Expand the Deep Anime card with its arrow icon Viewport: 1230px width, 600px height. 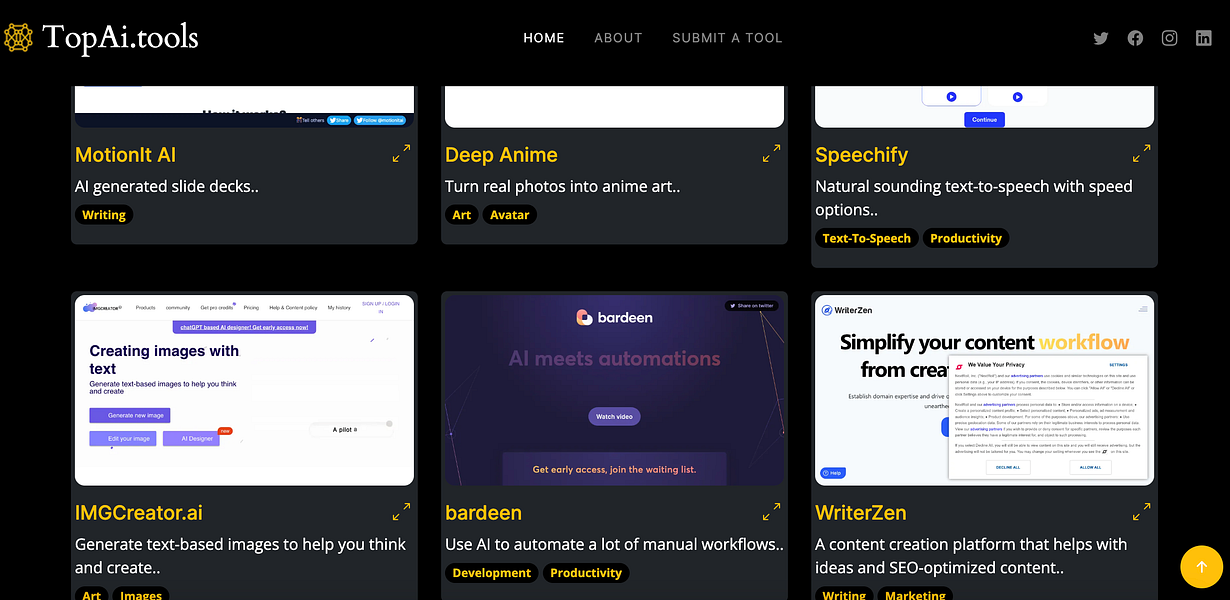coord(770,153)
